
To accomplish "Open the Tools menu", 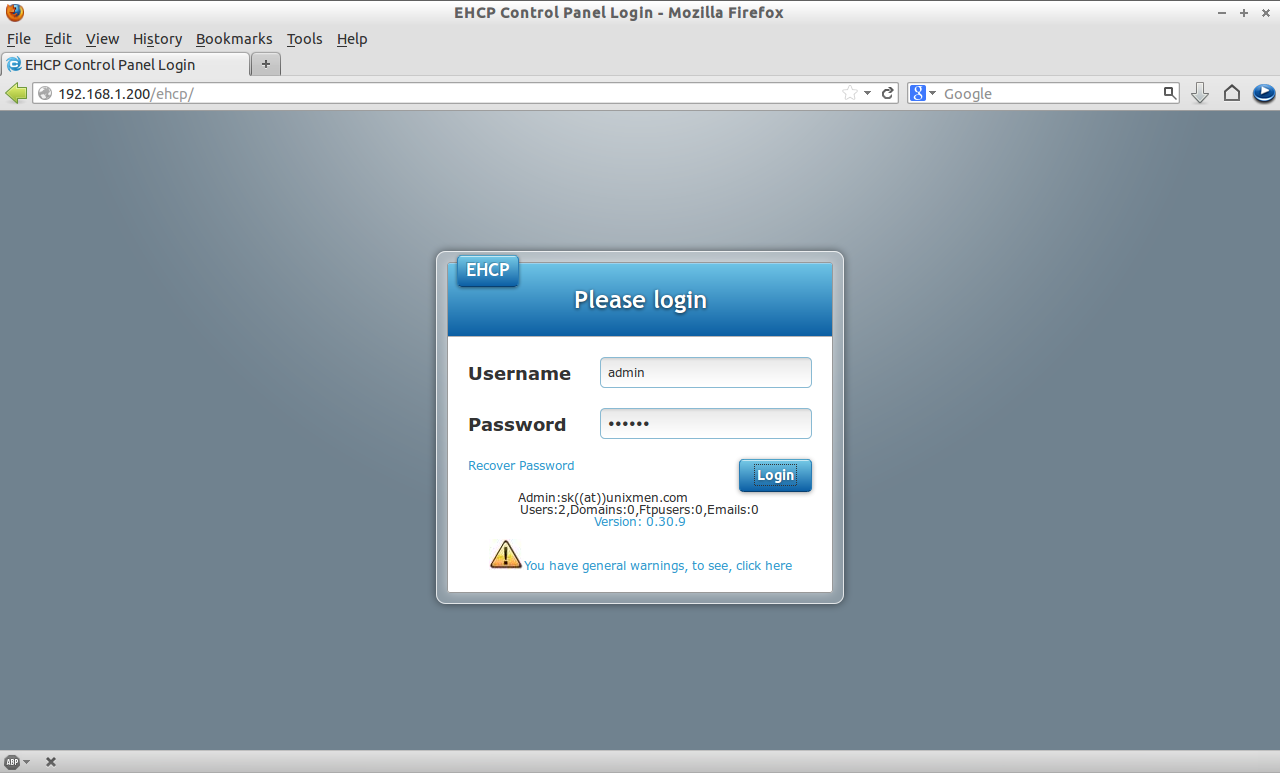I will pos(304,39).
